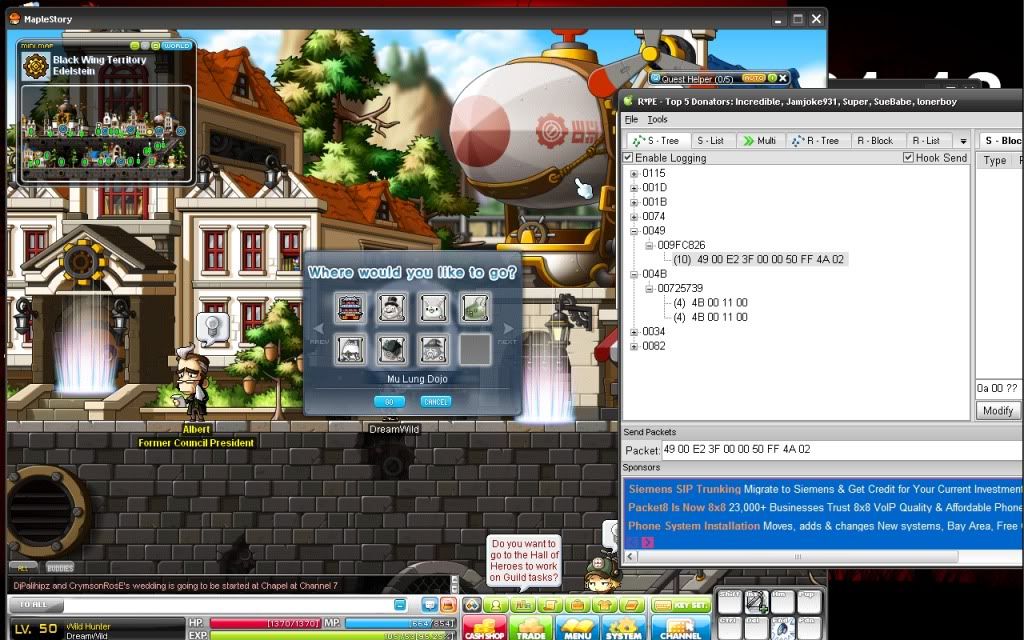Screen dimensions: 1024x640
Task: Click the blue speech bubble icon beside chat bar
Action: [x=430, y=605]
